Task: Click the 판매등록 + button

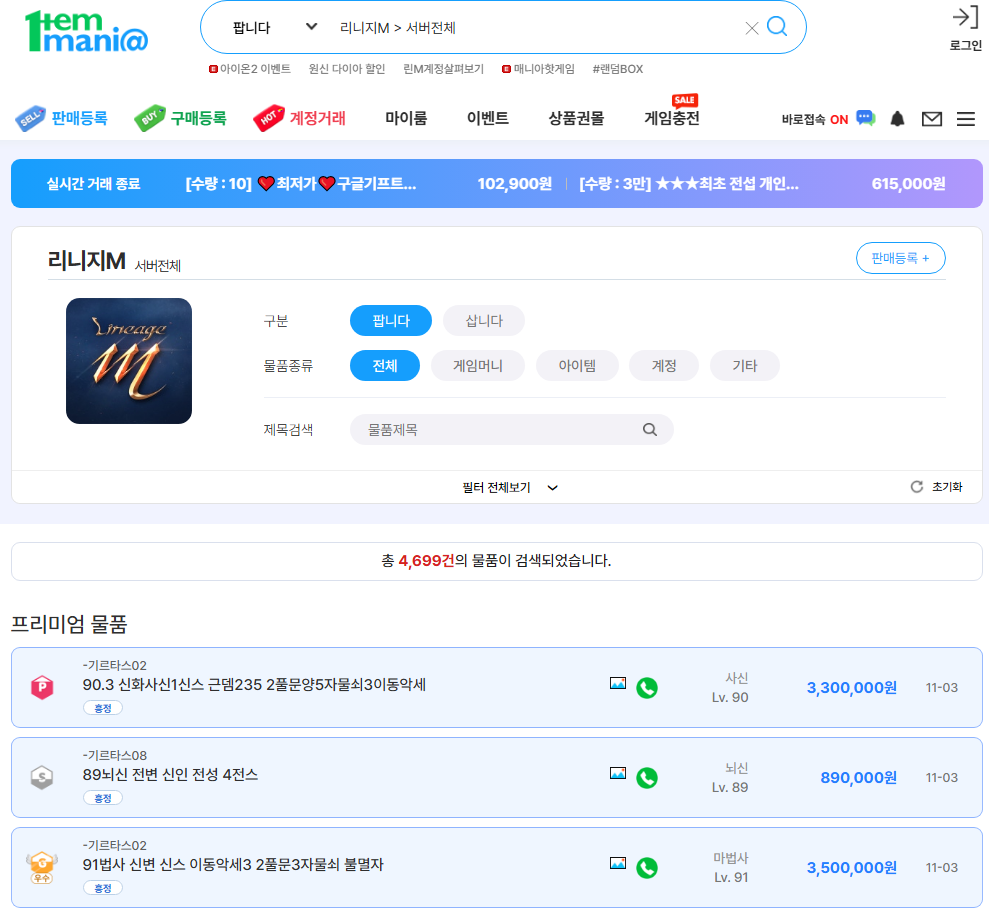Action: coord(900,258)
